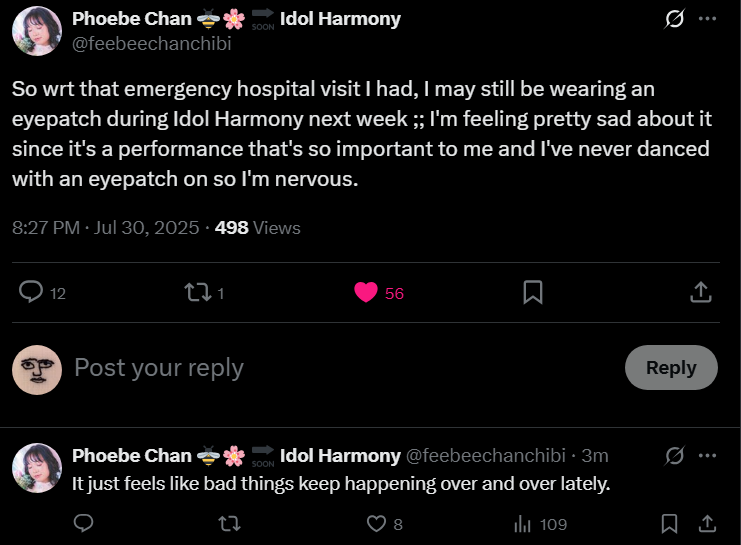Viewport: 741px width, 545px height.
Task: Open more options menu on main post
Action: 708,19
